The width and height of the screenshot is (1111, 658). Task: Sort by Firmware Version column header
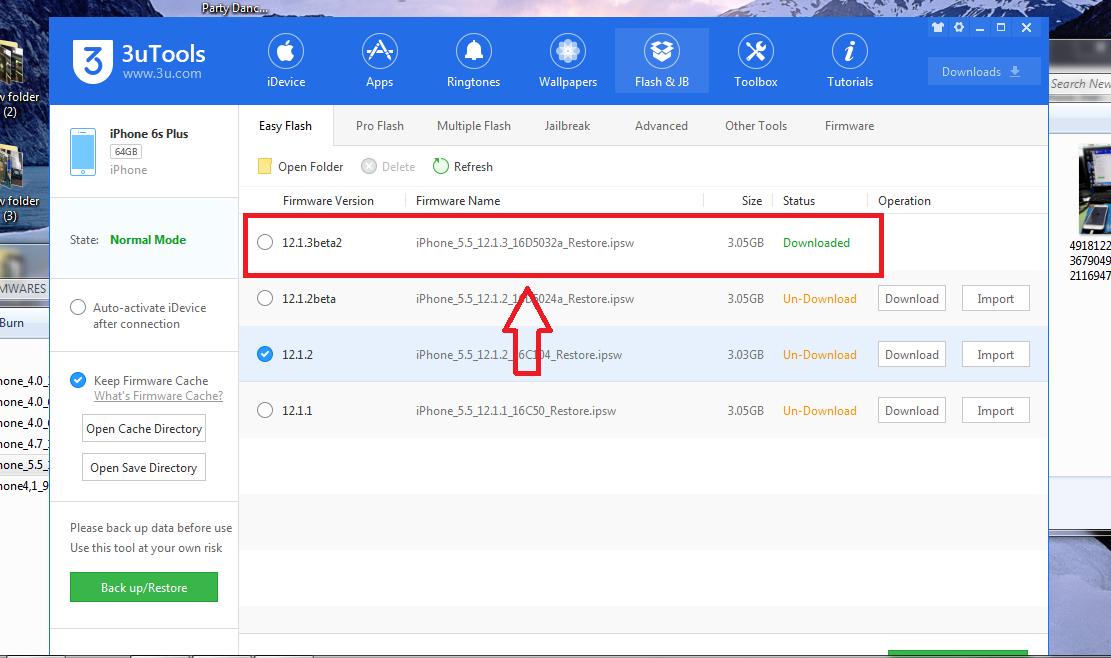pyautogui.click(x=328, y=200)
